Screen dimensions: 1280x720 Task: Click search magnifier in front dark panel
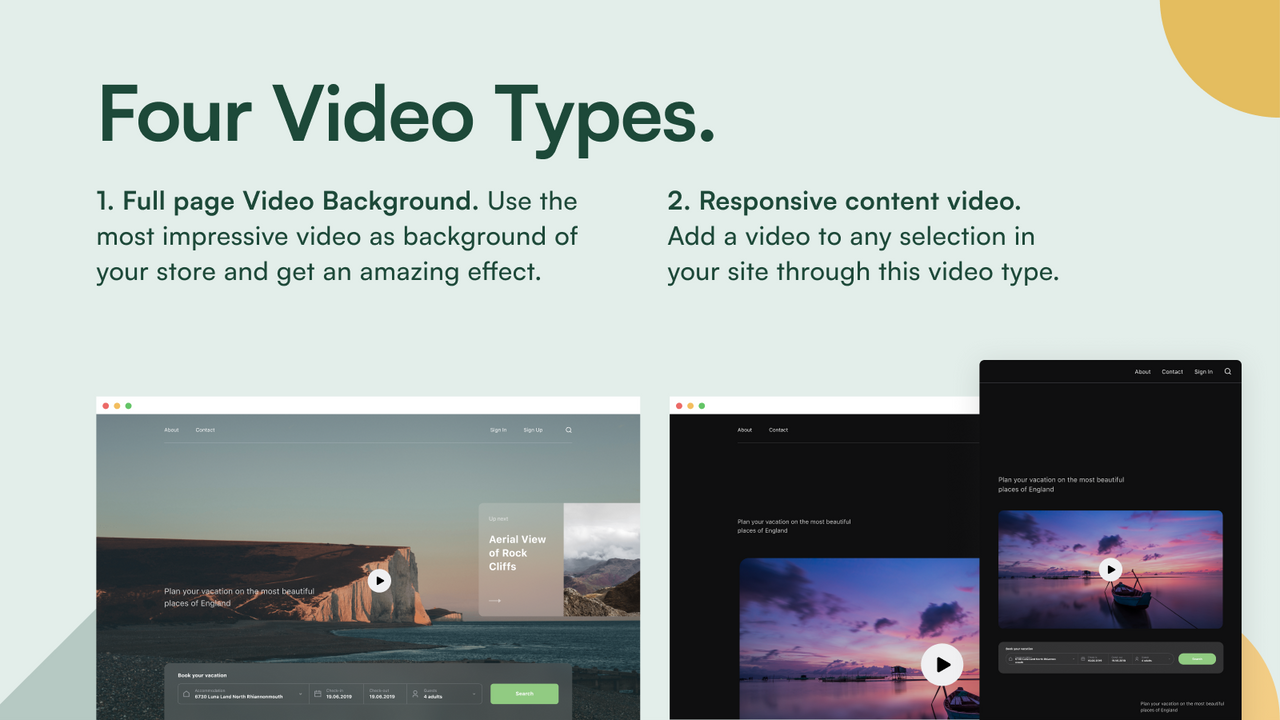1228,372
